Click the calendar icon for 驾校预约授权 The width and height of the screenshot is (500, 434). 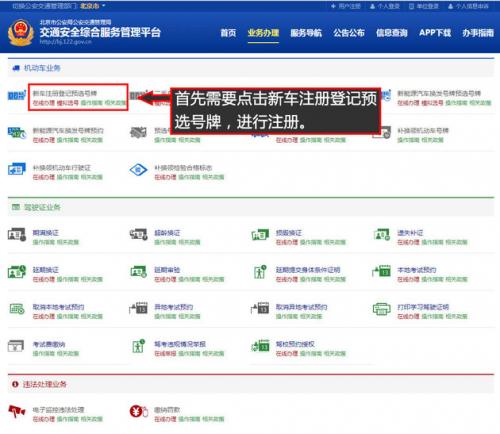(x=260, y=346)
